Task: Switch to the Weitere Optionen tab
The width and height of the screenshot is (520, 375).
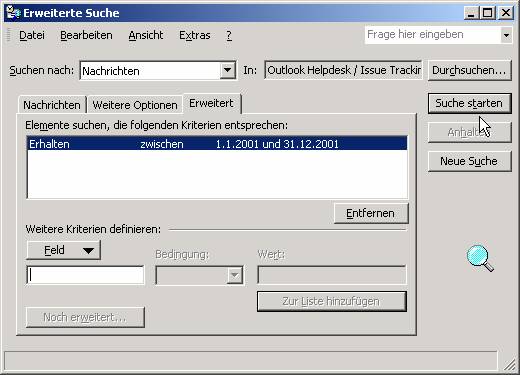Action: coord(135,105)
